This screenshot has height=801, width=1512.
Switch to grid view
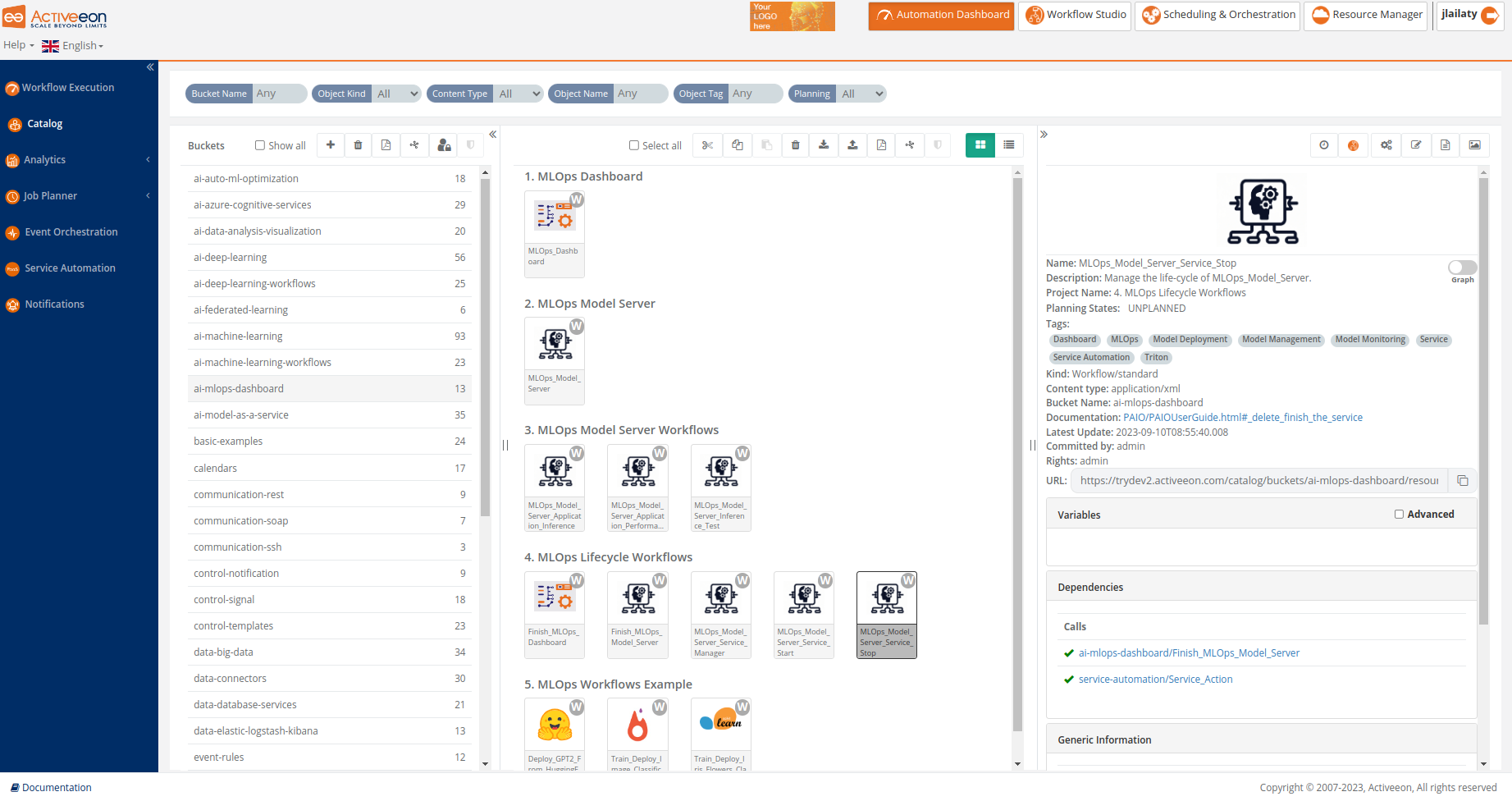(x=980, y=145)
